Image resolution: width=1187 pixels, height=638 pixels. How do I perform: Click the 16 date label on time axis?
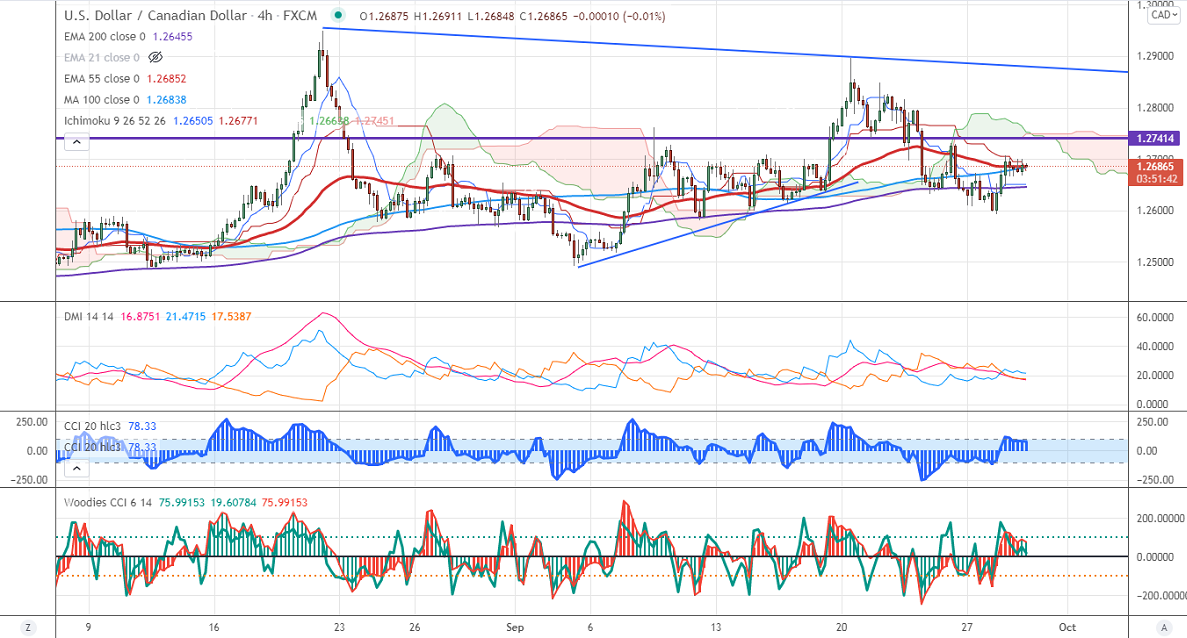[214, 627]
